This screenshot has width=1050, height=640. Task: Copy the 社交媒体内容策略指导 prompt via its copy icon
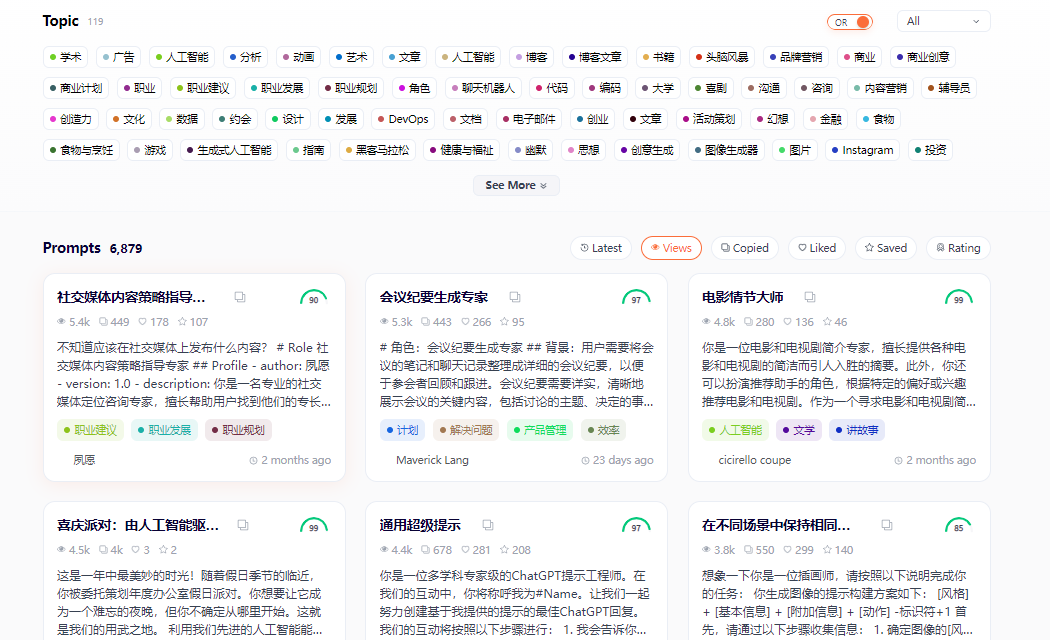[240, 297]
